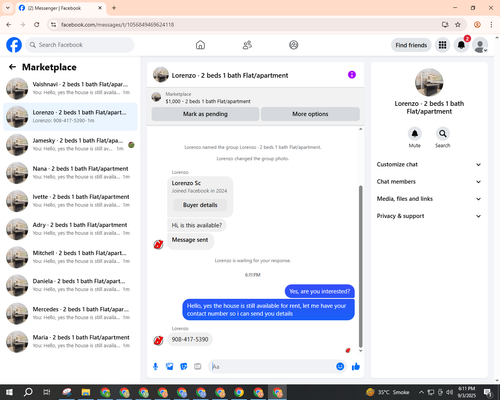The height and width of the screenshot is (400, 500).
Task: Open File Explorer on taskbar
Action: click(86, 392)
